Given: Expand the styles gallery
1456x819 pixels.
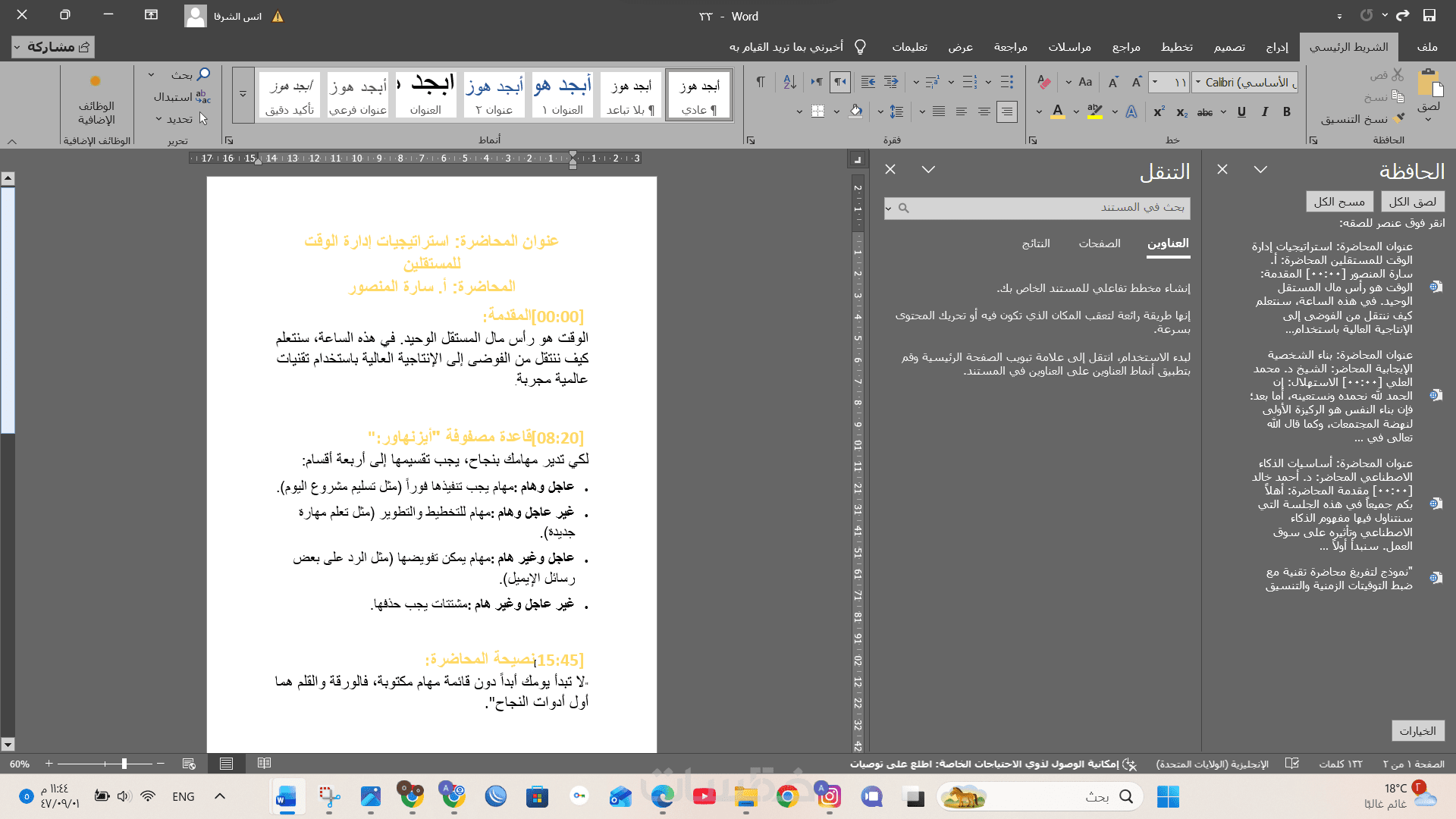Looking at the screenshot, I should coord(243,95).
